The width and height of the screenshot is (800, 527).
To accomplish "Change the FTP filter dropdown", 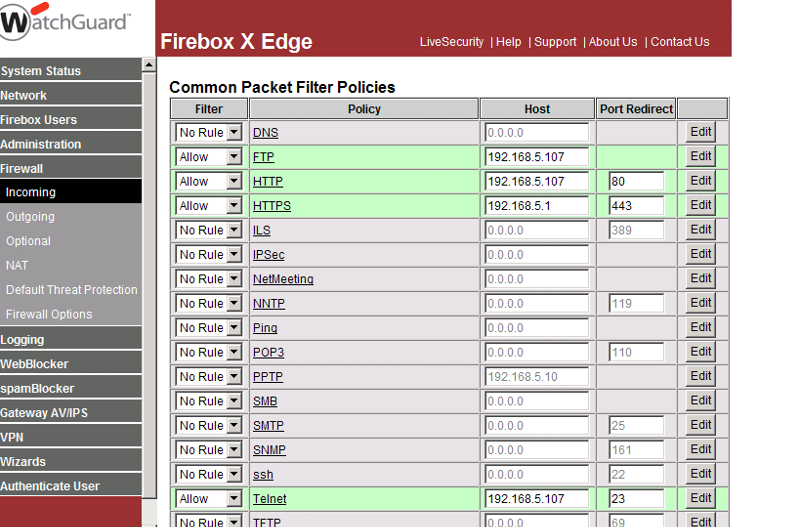I will (209, 157).
